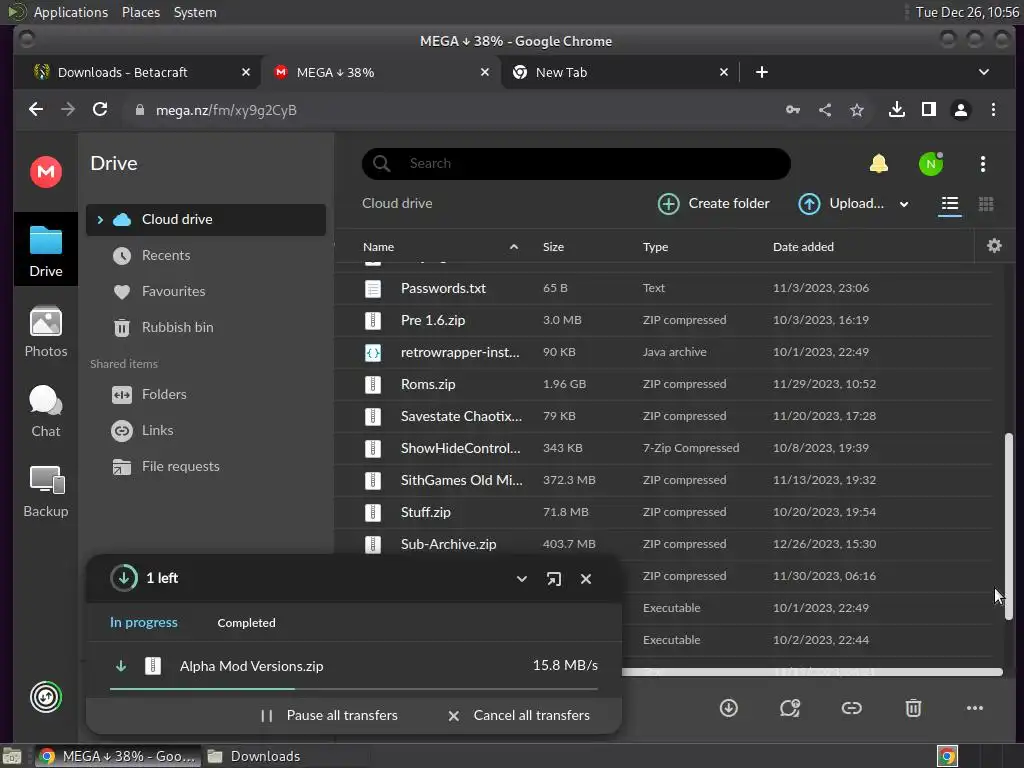Click the horizontal file list scrollbar
This screenshot has height=768, width=1024.
812,672
